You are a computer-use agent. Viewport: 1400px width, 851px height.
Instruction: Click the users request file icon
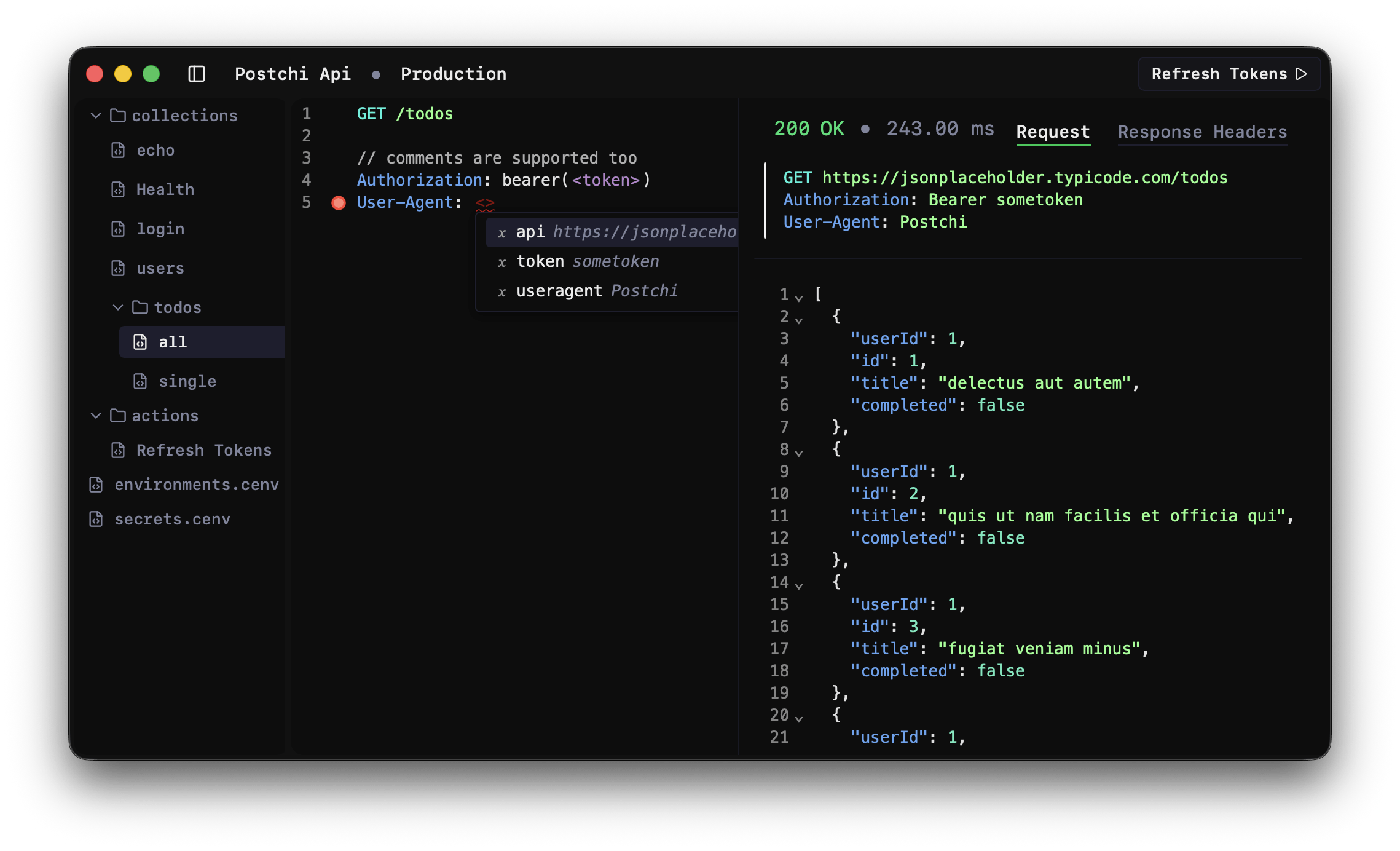coord(118,268)
